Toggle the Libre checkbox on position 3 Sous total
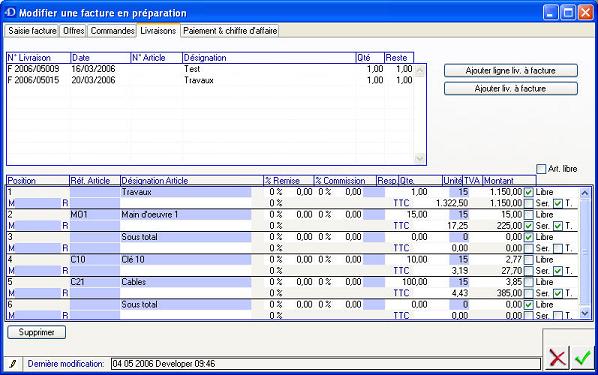 tap(529, 237)
